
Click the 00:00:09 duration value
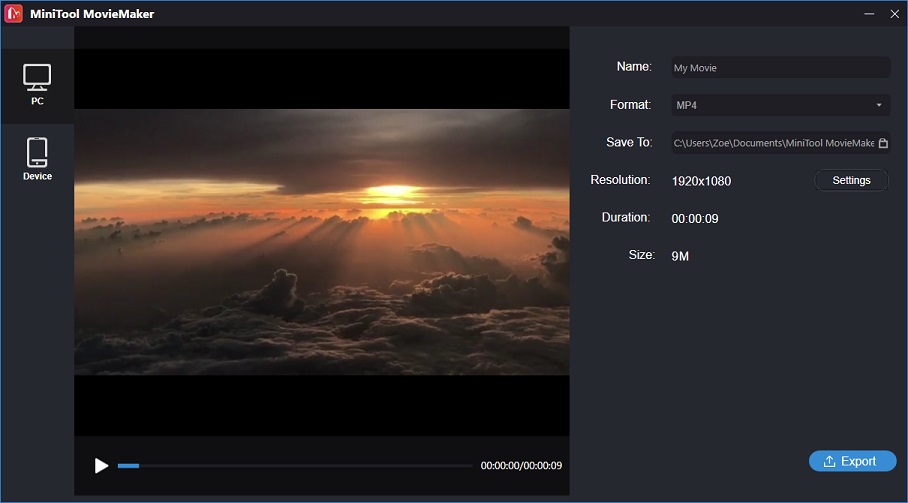695,219
